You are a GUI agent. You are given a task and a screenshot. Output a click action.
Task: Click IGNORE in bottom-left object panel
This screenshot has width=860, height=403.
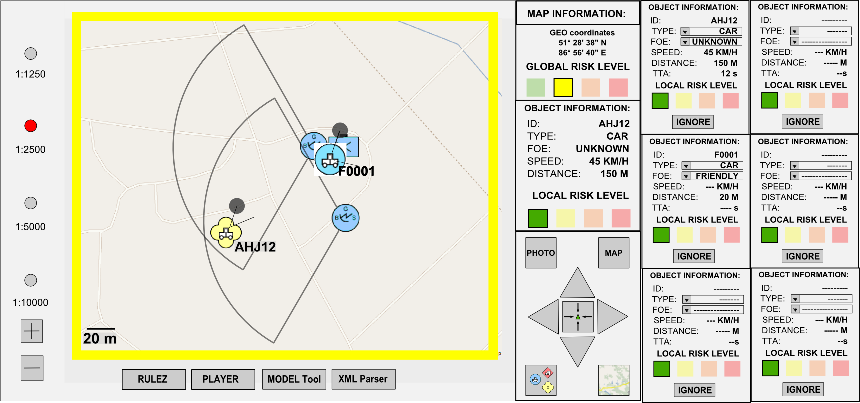tap(693, 390)
